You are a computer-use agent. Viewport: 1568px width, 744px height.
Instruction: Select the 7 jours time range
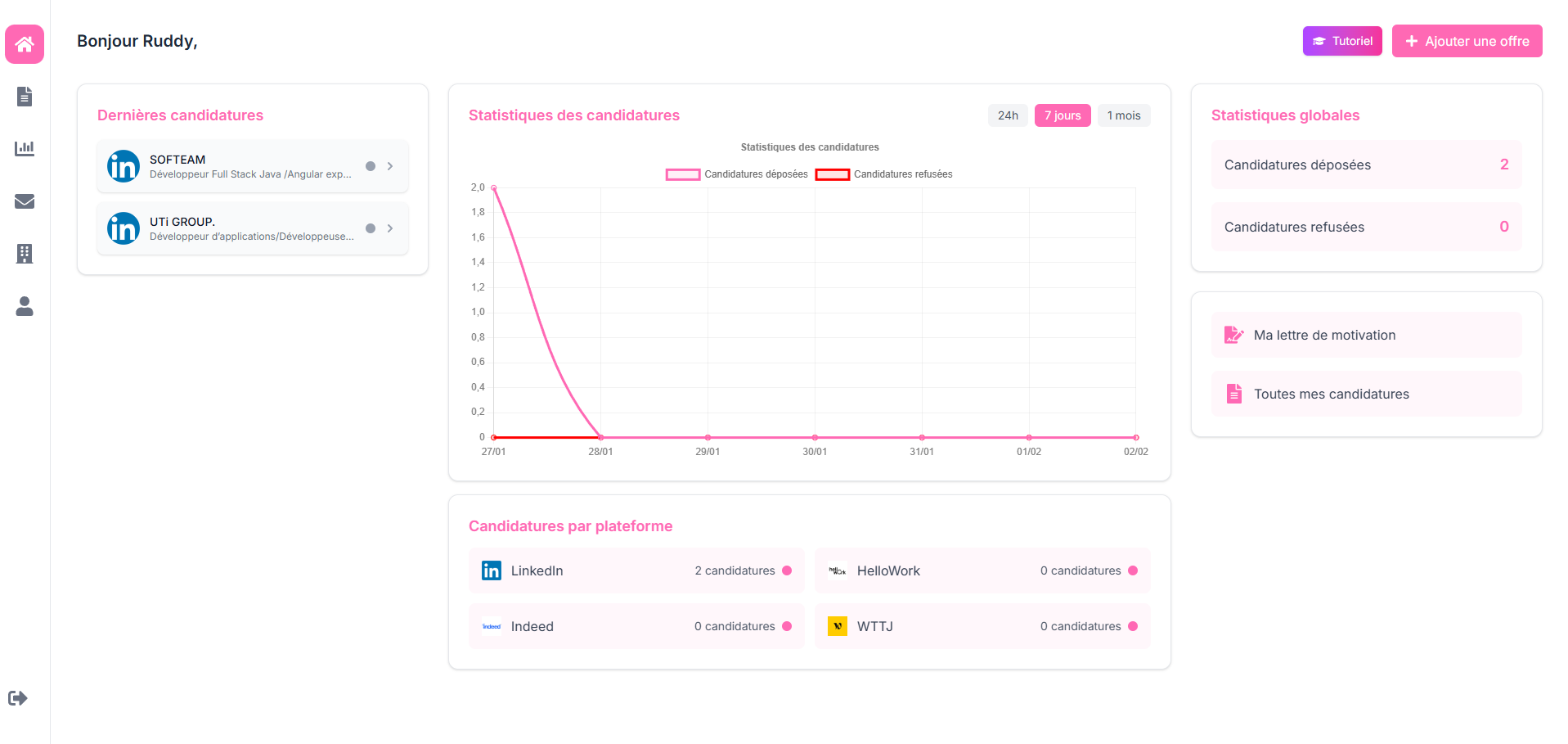(1062, 115)
